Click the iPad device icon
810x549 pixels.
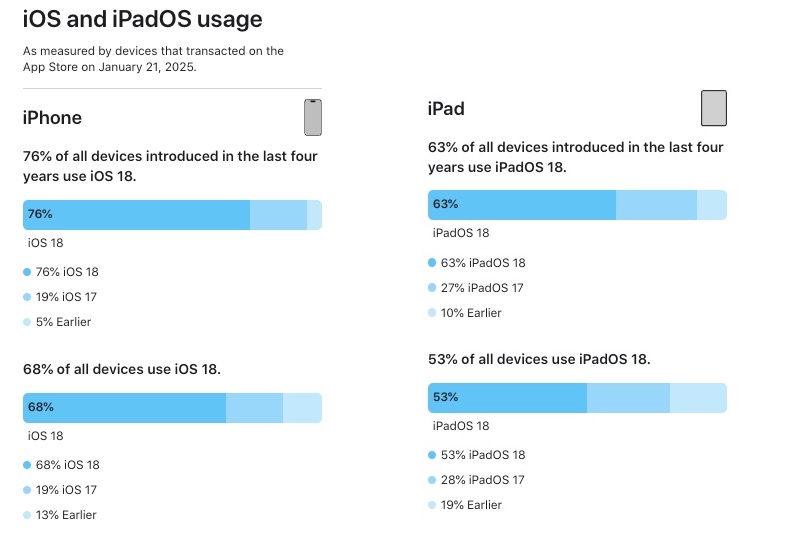point(713,108)
